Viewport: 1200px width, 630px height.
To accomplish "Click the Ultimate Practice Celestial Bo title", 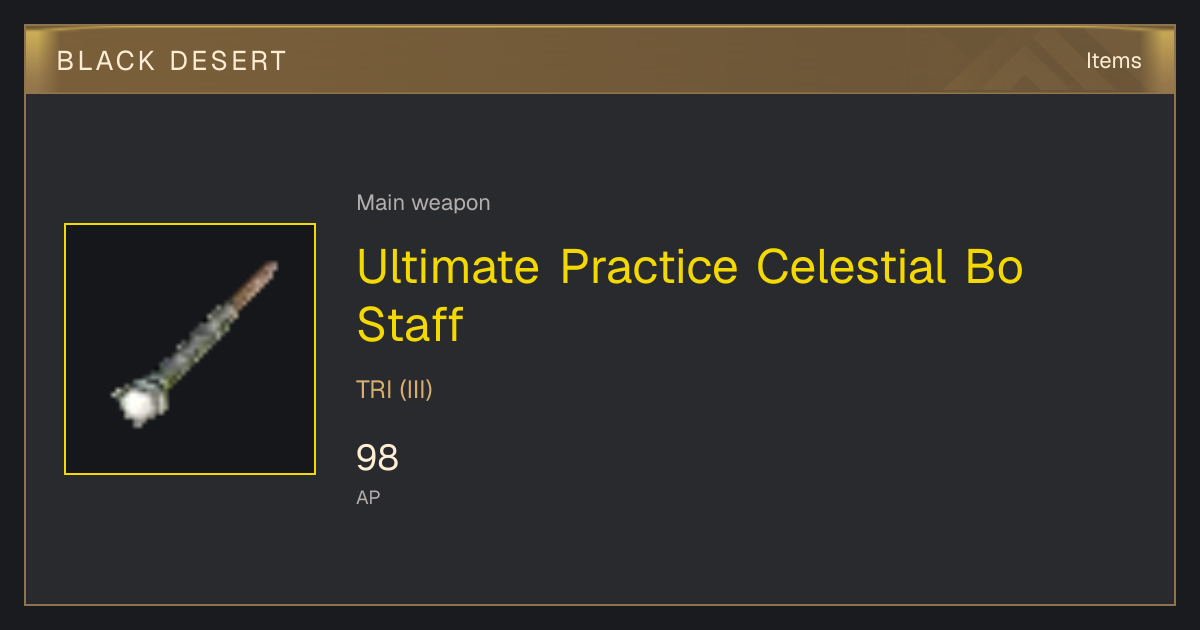I will 690,267.
